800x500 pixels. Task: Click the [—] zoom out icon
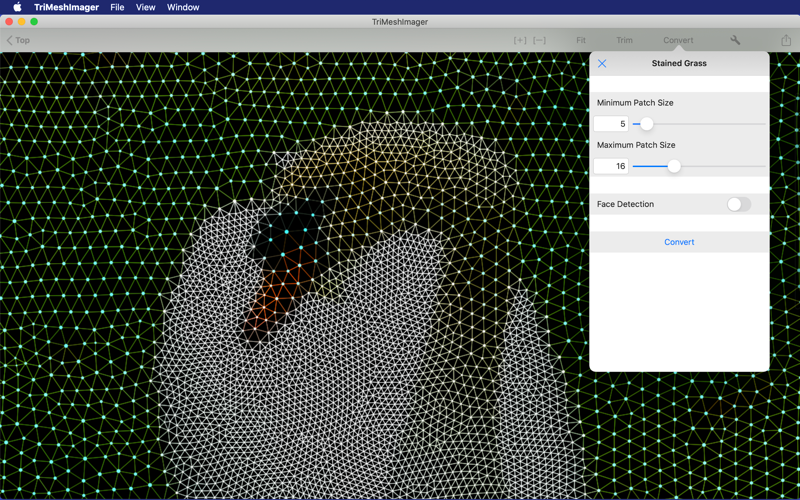pyautogui.click(x=539, y=40)
